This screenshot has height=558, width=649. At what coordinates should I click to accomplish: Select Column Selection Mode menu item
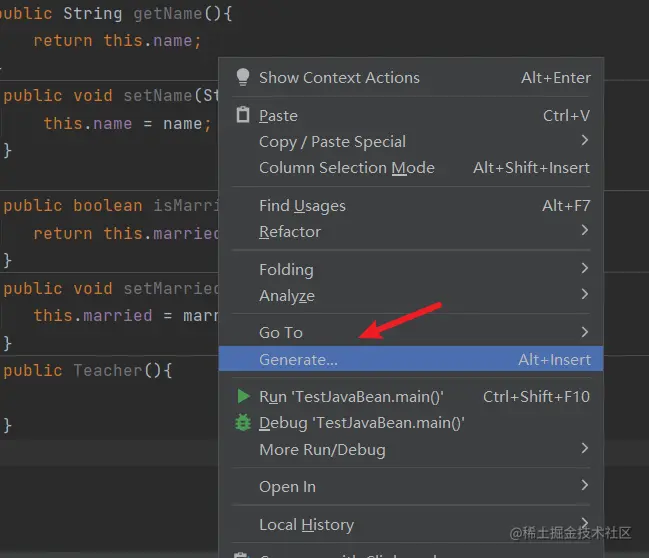411,168
